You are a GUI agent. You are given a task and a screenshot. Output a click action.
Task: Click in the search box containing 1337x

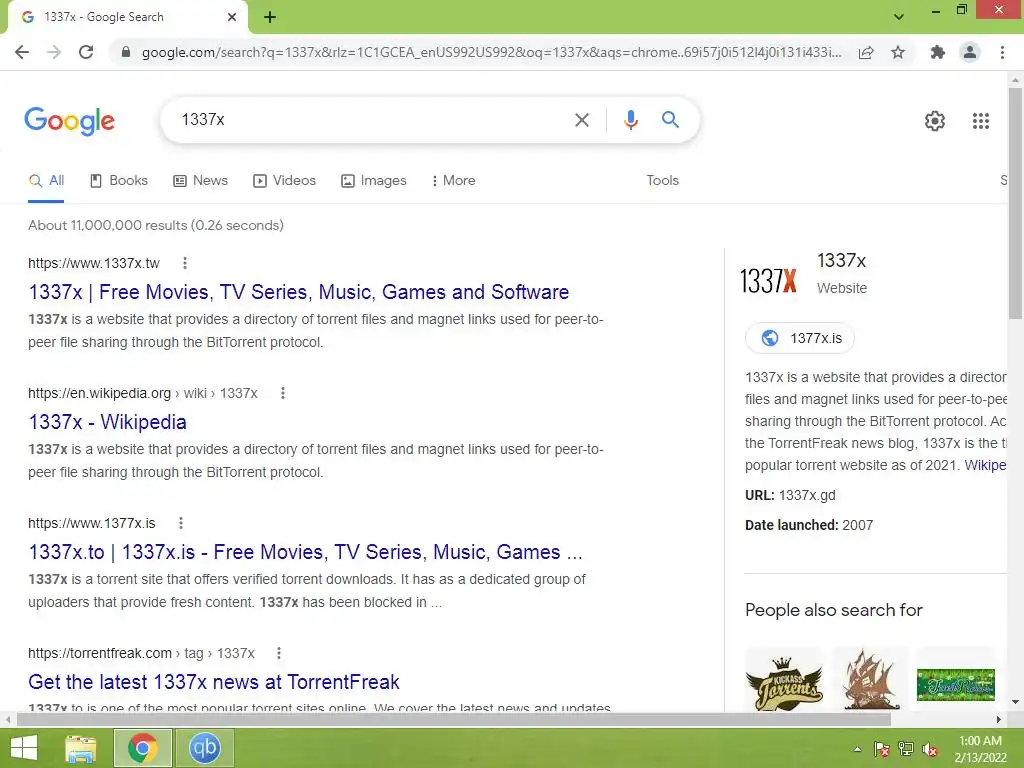tap(372, 120)
